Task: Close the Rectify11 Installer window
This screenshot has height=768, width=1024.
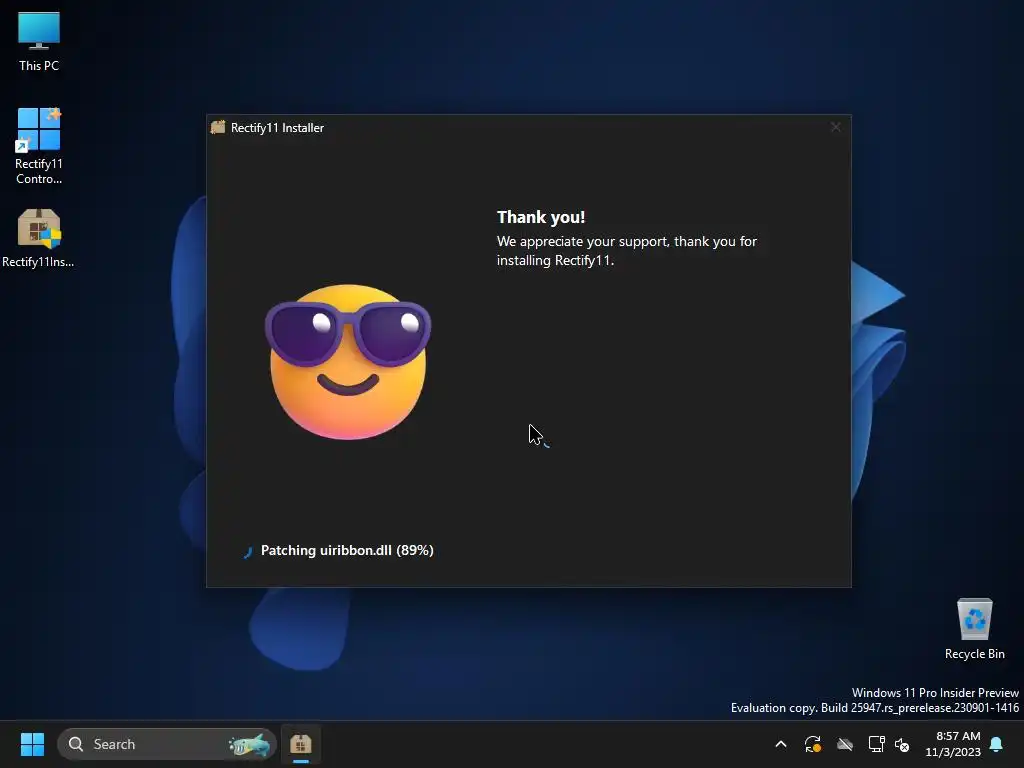Action: pyautogui.click(x=835, y=127)
